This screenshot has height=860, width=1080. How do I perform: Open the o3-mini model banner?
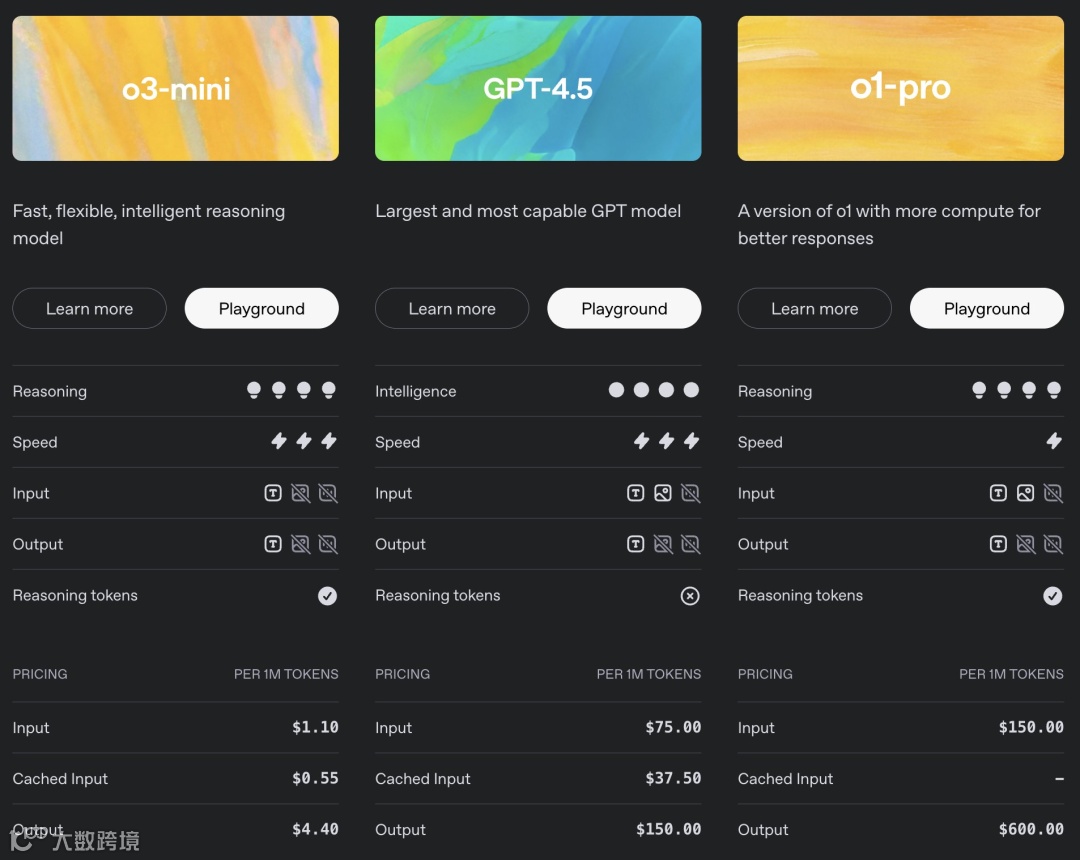tap(176, 88)
